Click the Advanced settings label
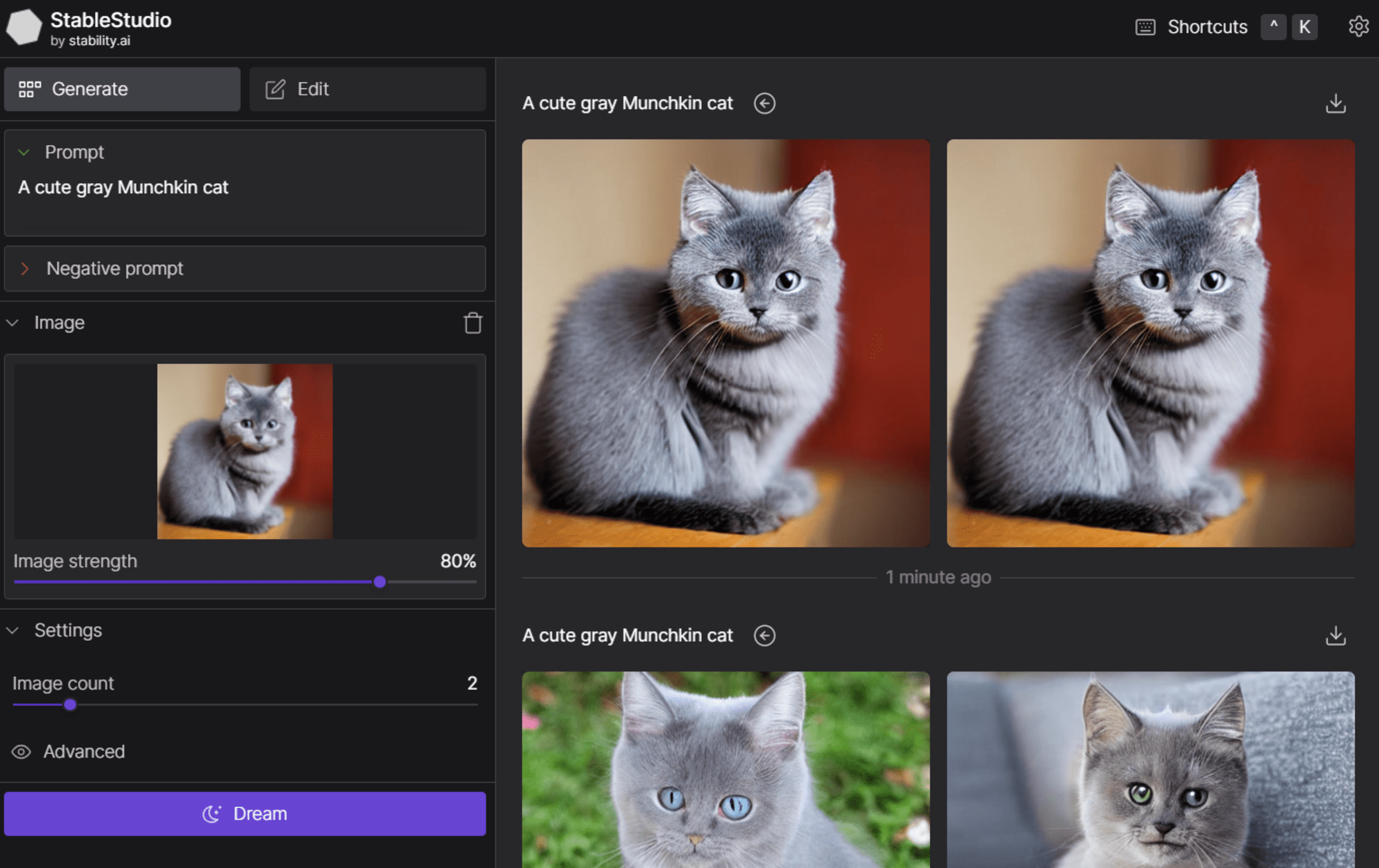1379x868 pixels. (x=84, y=752)
